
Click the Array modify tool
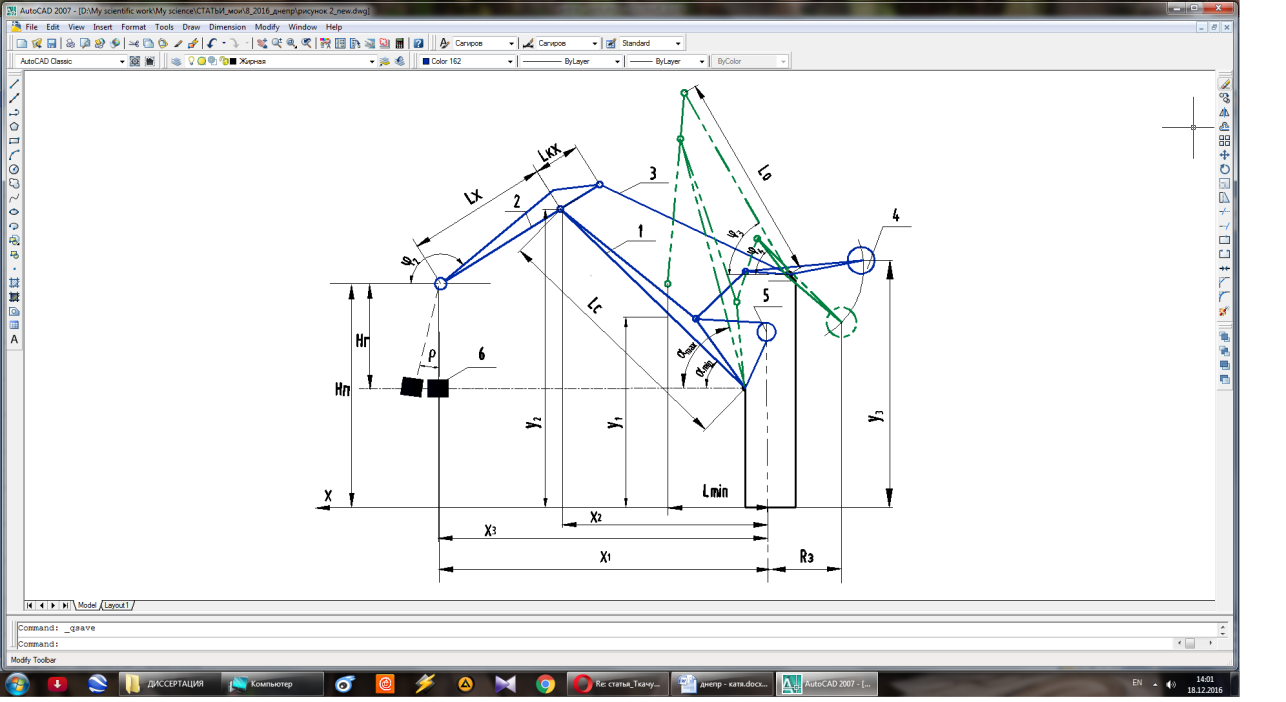coord(1224,141)
